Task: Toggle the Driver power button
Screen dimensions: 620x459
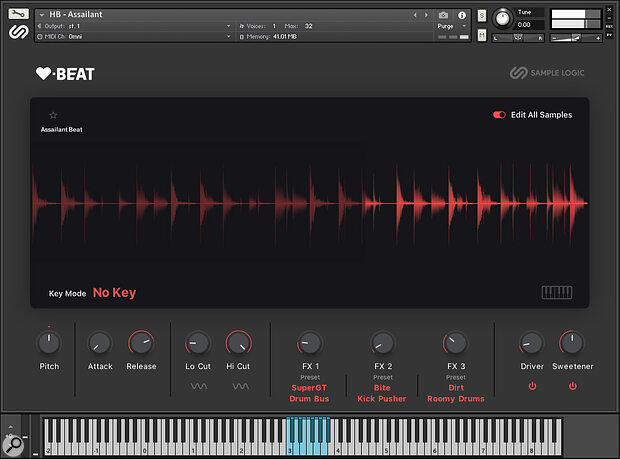Action: coord(532,386)
